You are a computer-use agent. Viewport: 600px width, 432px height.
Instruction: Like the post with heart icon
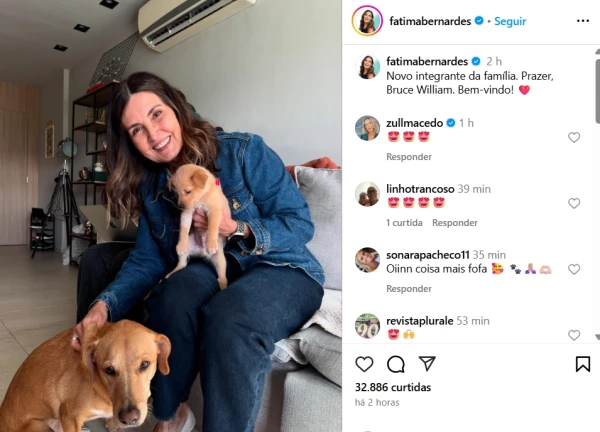[364, 364]
